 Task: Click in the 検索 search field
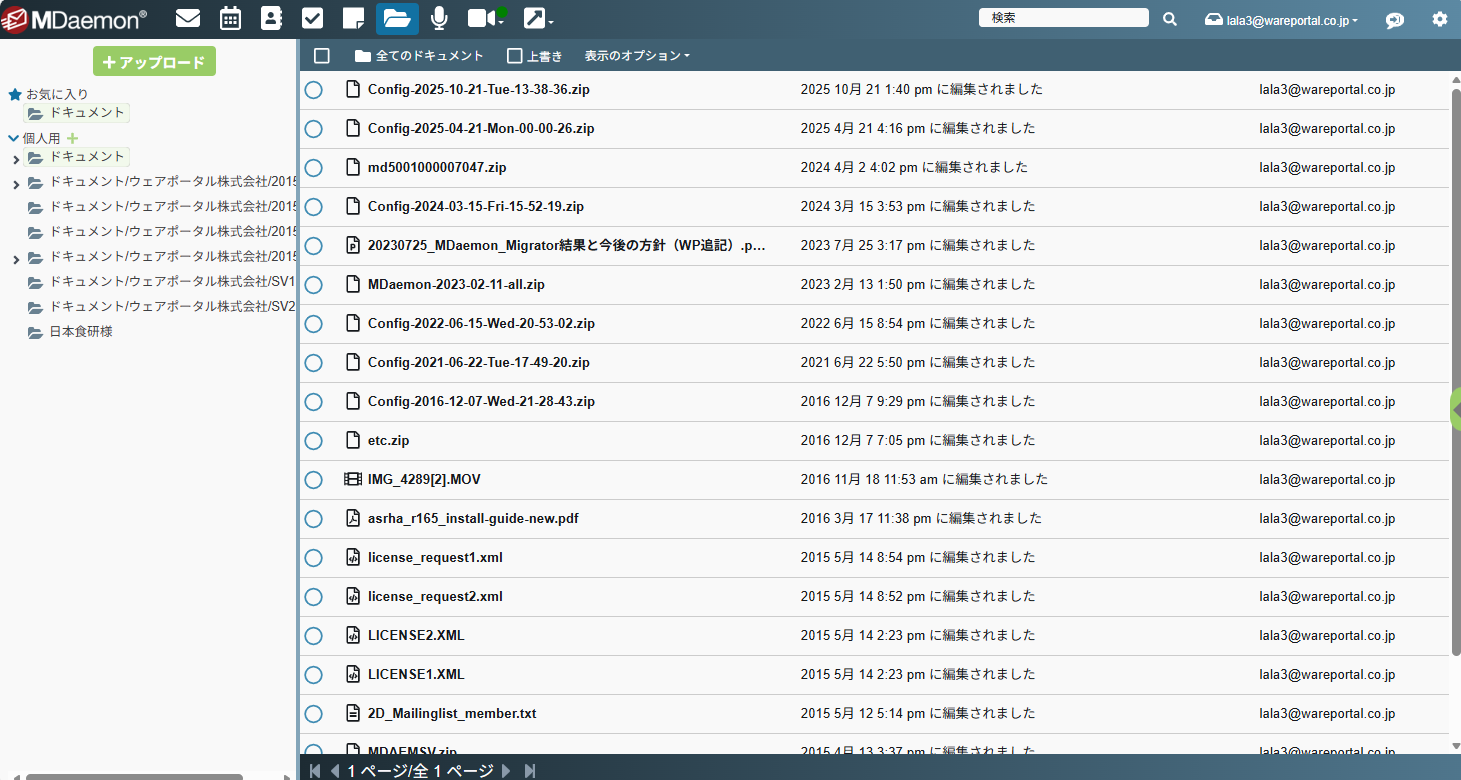(1063, 18)
